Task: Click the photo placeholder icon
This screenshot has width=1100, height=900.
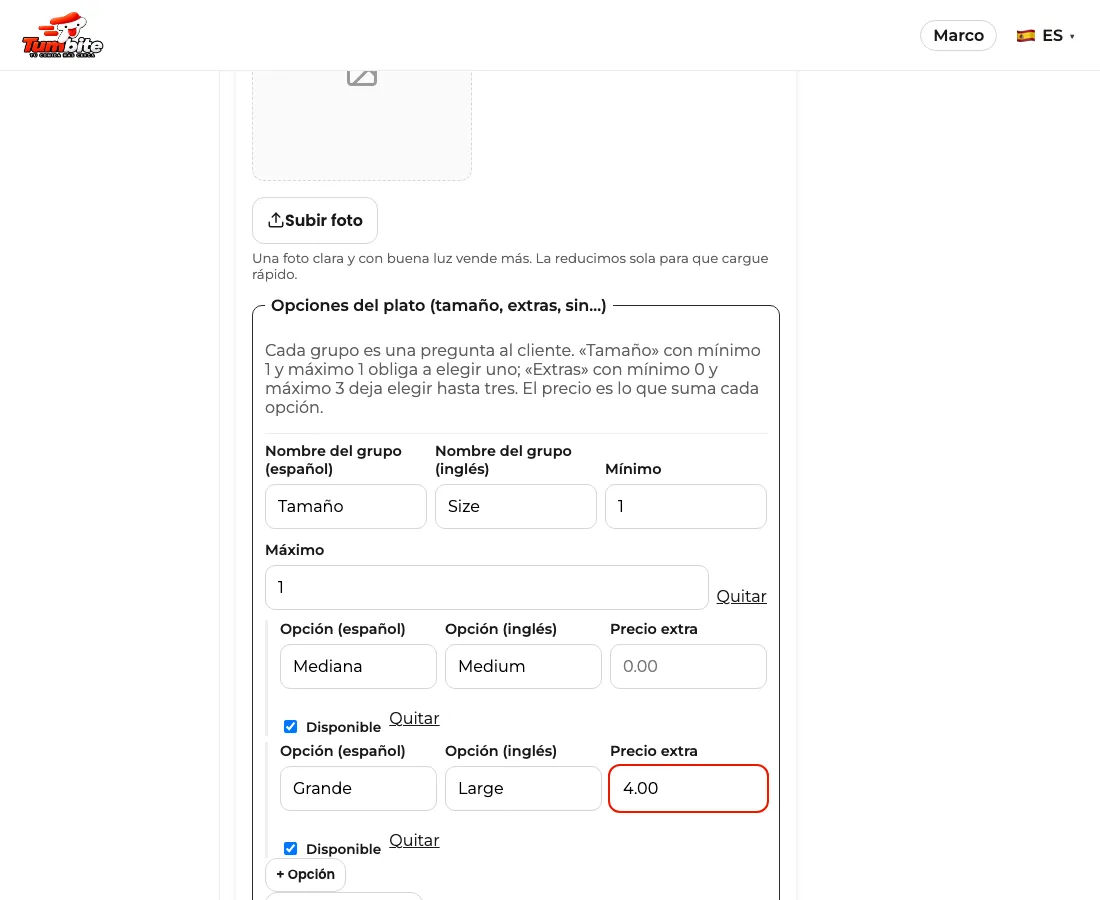Action: point(362,77)
